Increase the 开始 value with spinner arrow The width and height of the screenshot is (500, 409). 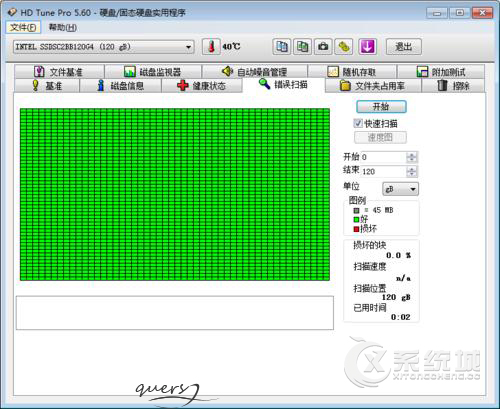[x=412, y=155]
